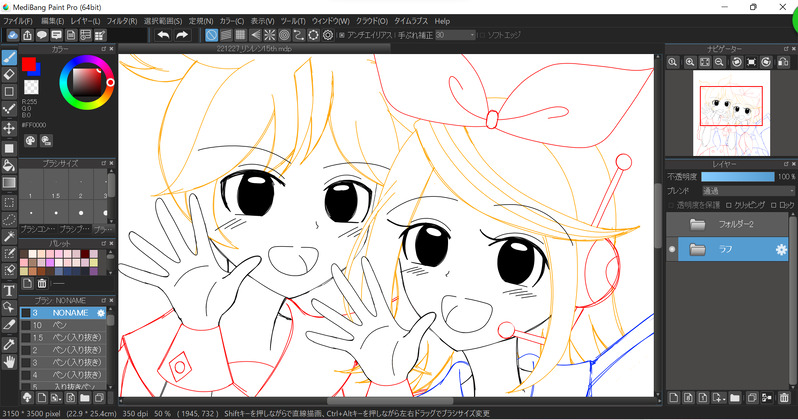Switch to the ブラシコン brush control tab
Viewport: 798px width, 420px height.
pos(38,230)
